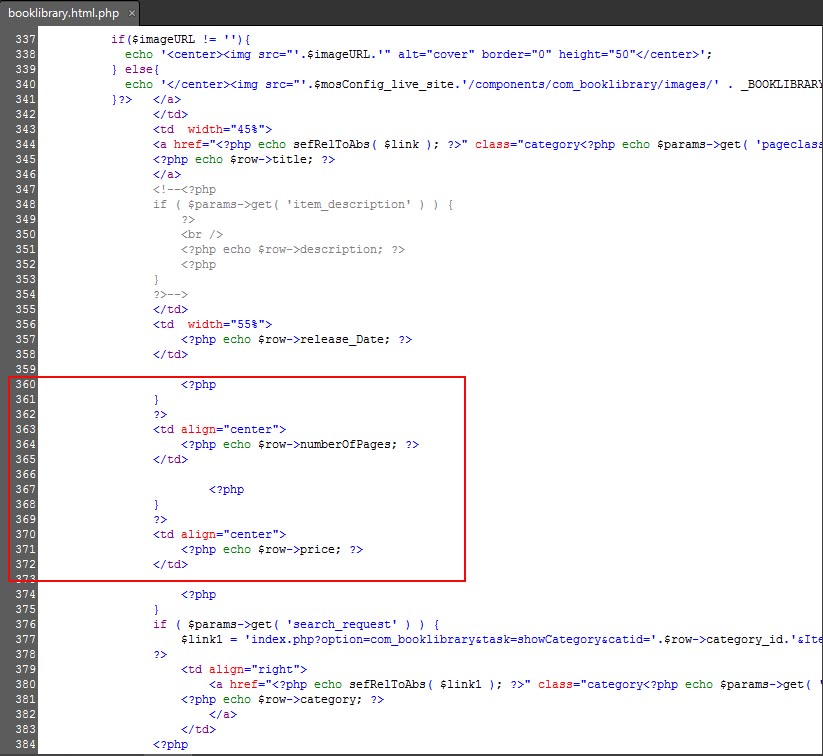Click line number 360 in gutter
The height and width of the screenshot is (756, 823).
pos(25,384)
